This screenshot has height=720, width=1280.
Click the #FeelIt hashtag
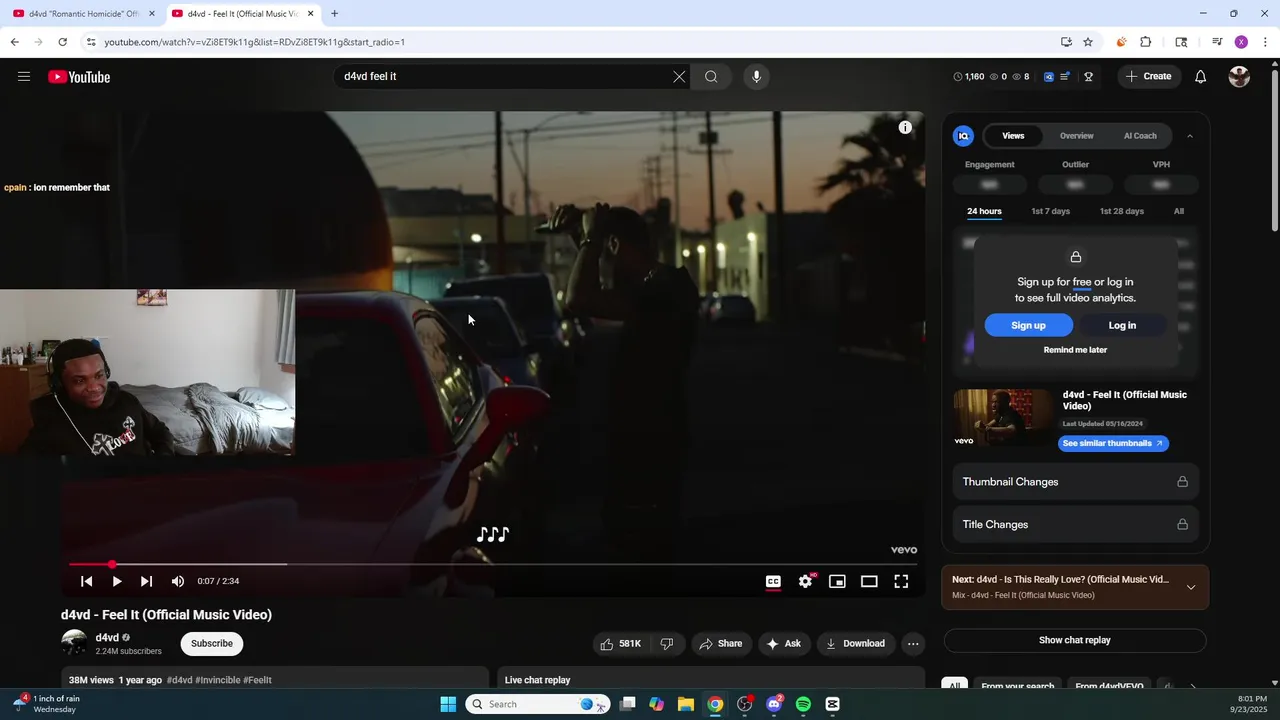click(257, 680)
